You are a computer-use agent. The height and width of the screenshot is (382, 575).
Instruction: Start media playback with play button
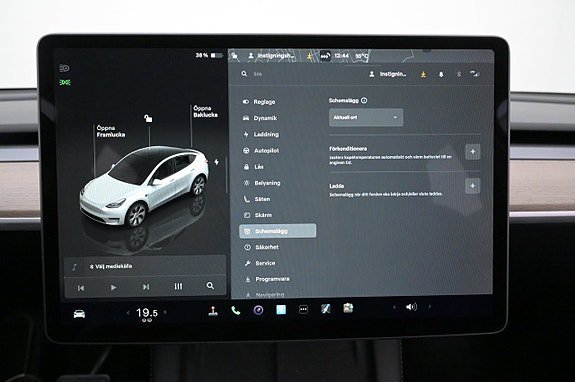pyautogui.click(x=113, y=287)
